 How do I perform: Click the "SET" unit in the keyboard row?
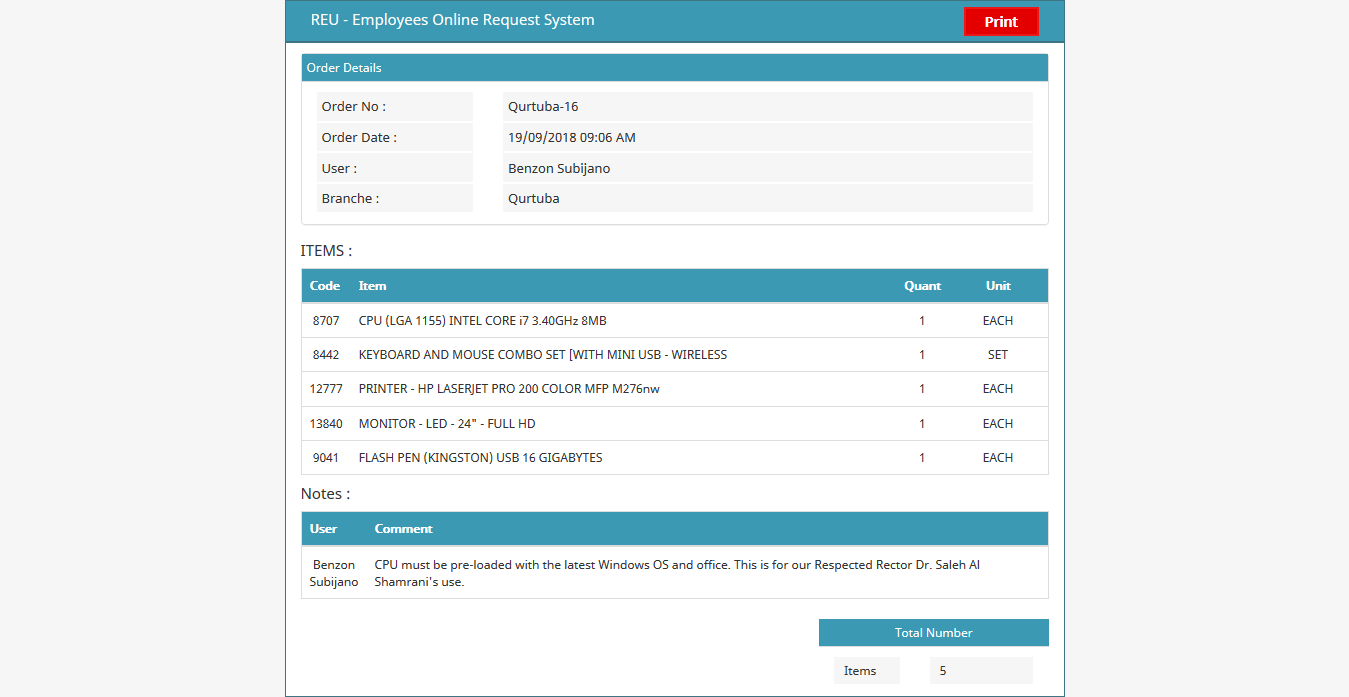(998, 355)
